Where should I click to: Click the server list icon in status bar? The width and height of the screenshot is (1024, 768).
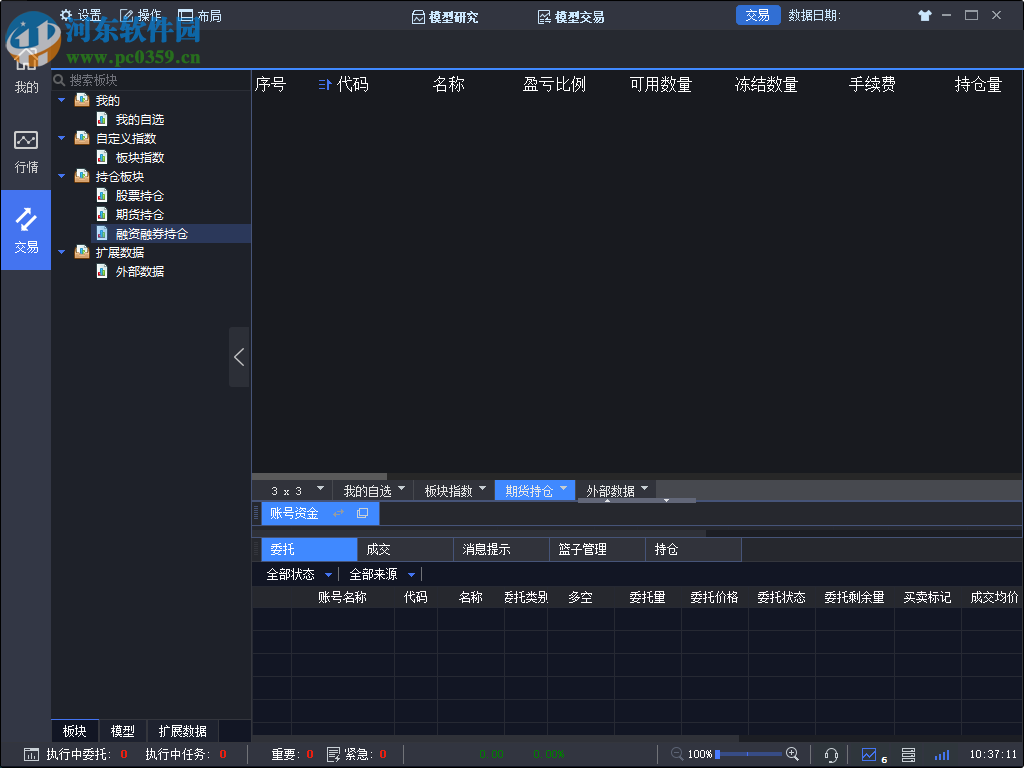click(x=907, y=754)
